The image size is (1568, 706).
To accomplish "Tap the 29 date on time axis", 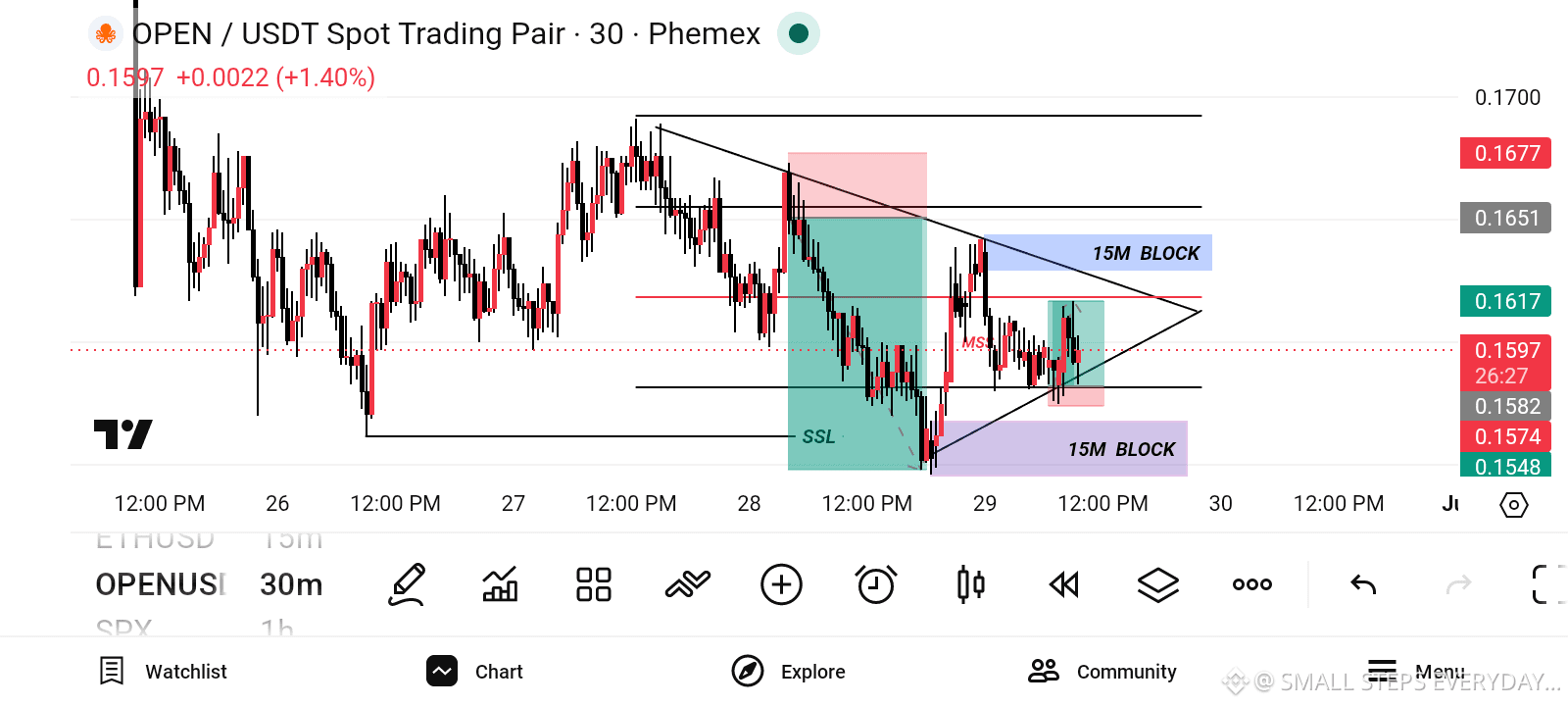I will (985, 503).
